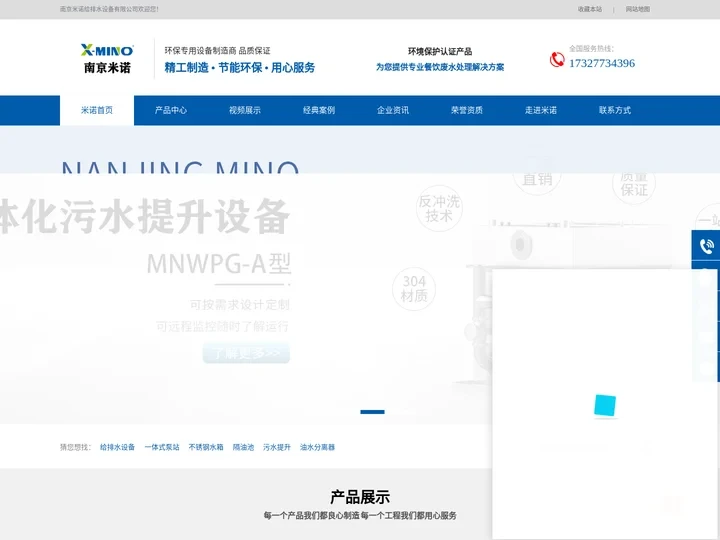The width and height of the screenshot is (720, 540).
Task: Click the 给排水设备 keyword link
Action: point(118,447)
